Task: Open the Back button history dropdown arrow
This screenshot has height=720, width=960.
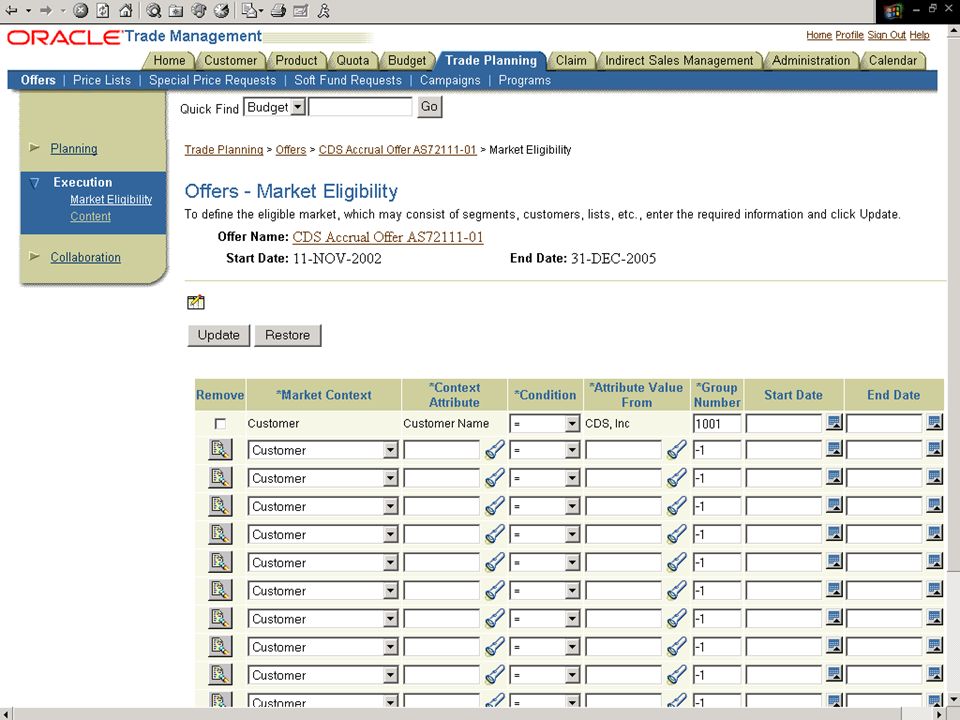Action: [x=28, y=10]
